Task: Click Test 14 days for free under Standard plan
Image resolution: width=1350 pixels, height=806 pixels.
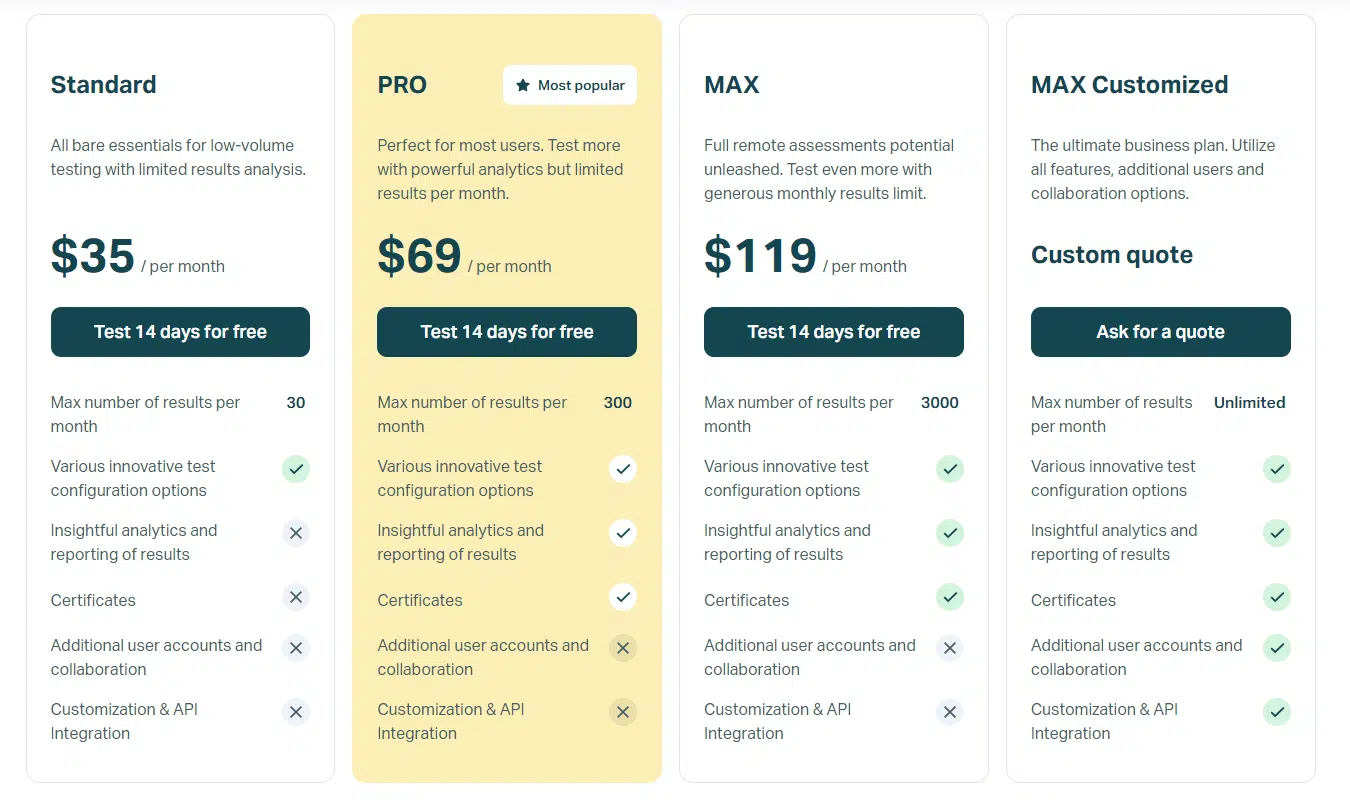Action: [x=180, y=331]
